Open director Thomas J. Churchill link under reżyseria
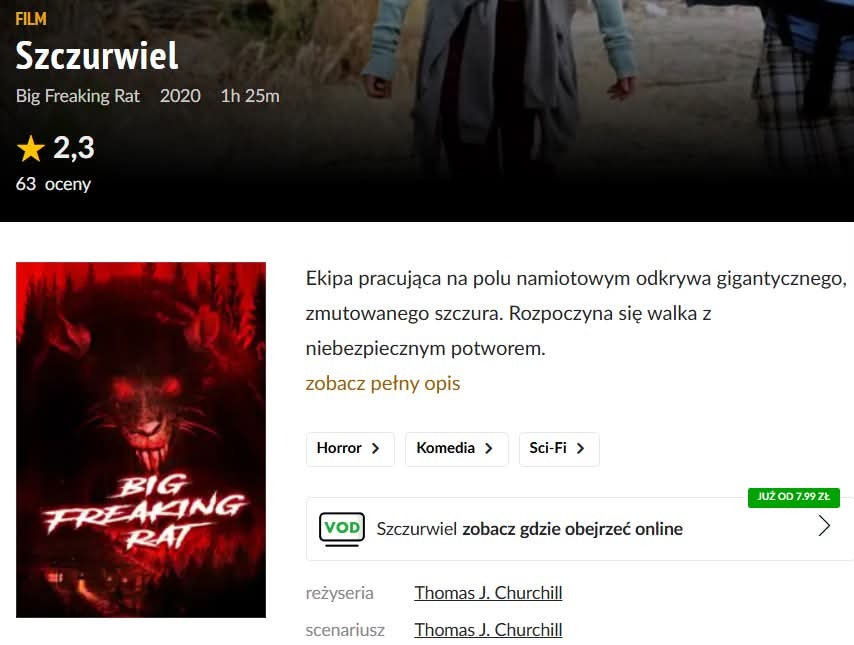The width and height of the screenshot is (854, 645). [x=488, y=593]
